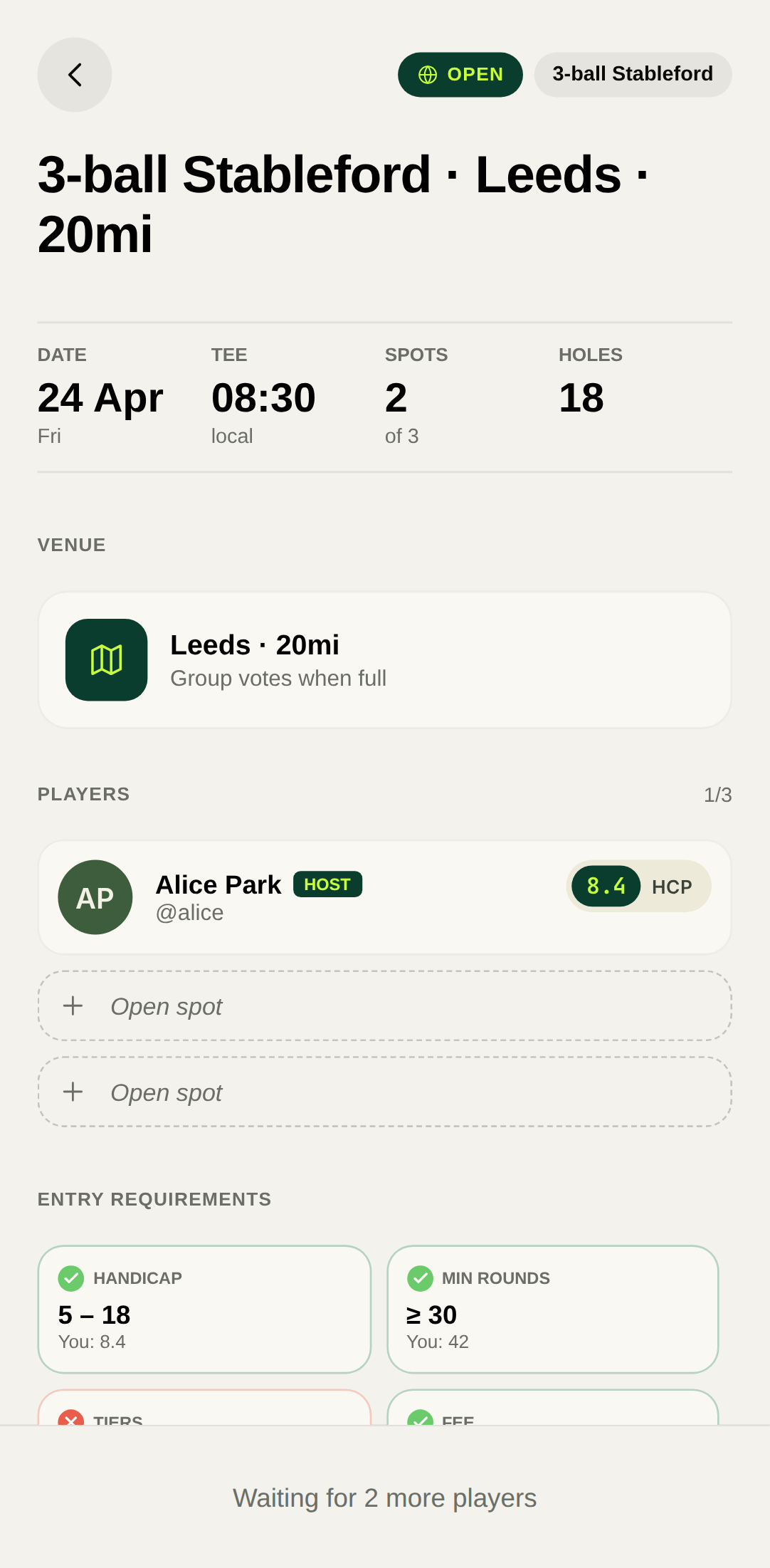Click the green check on Handicap requirement
The width and height of the screenshot is (770, 1568).
[71, 1278]
